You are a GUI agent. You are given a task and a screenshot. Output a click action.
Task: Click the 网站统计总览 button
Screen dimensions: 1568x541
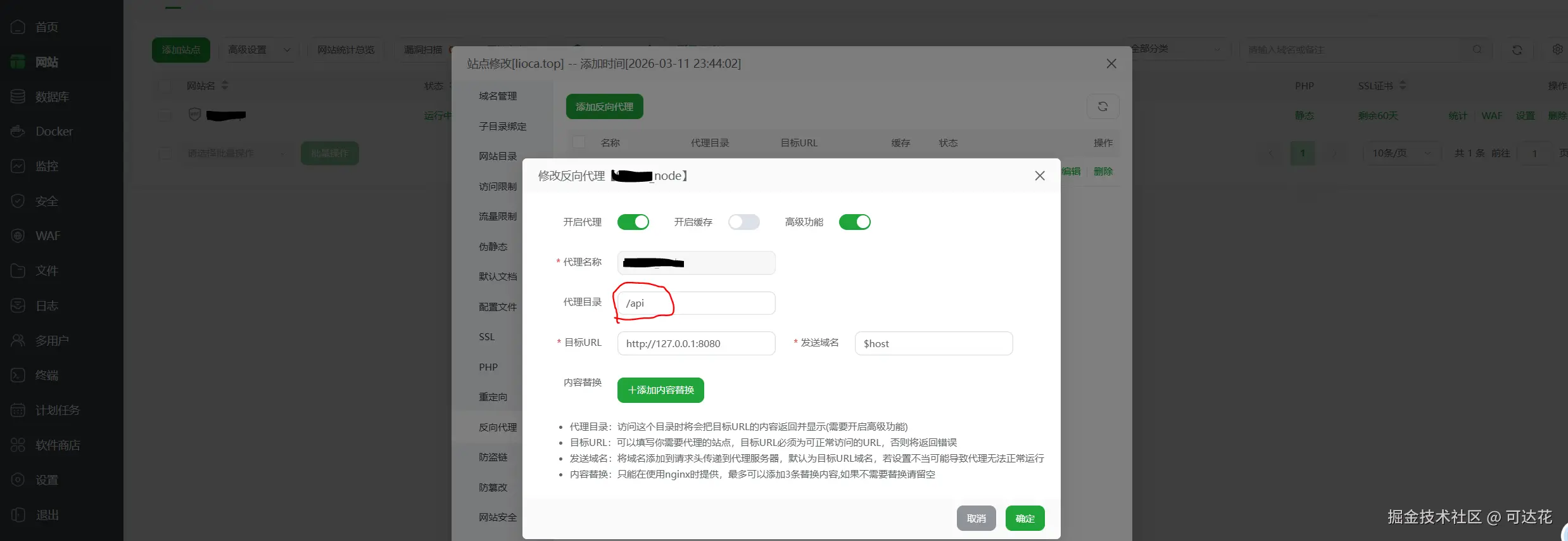click(346, 49)
